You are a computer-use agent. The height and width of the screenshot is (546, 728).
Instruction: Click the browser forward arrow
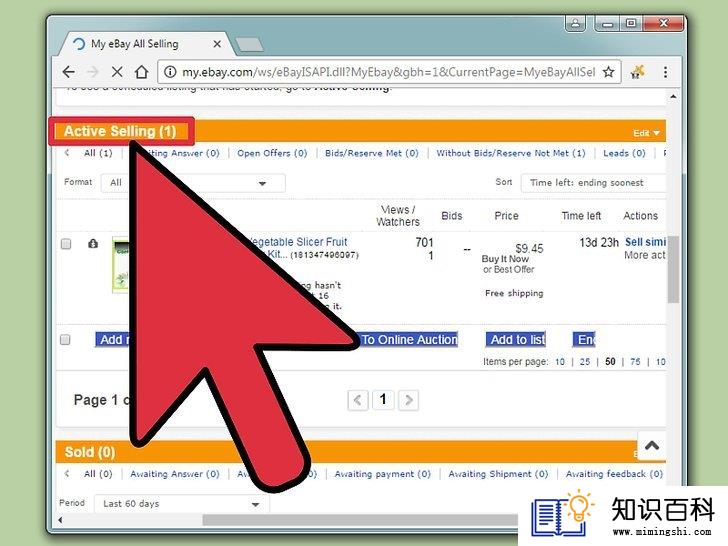[93, 72]
